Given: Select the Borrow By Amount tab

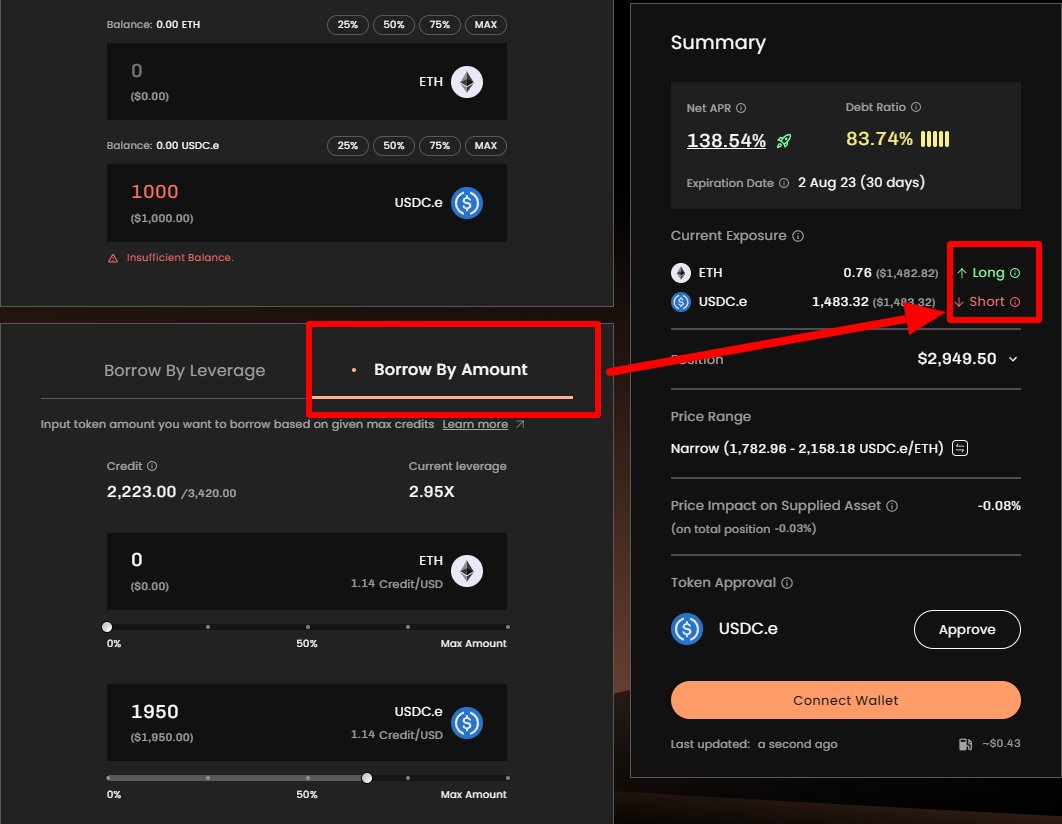Looking at the screenshot, I should pyautogui.click(x=450, y=370).
